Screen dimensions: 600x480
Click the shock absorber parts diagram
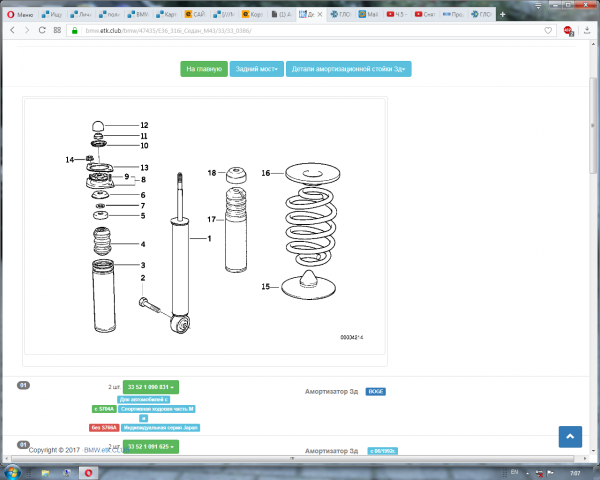coord(205,225)
